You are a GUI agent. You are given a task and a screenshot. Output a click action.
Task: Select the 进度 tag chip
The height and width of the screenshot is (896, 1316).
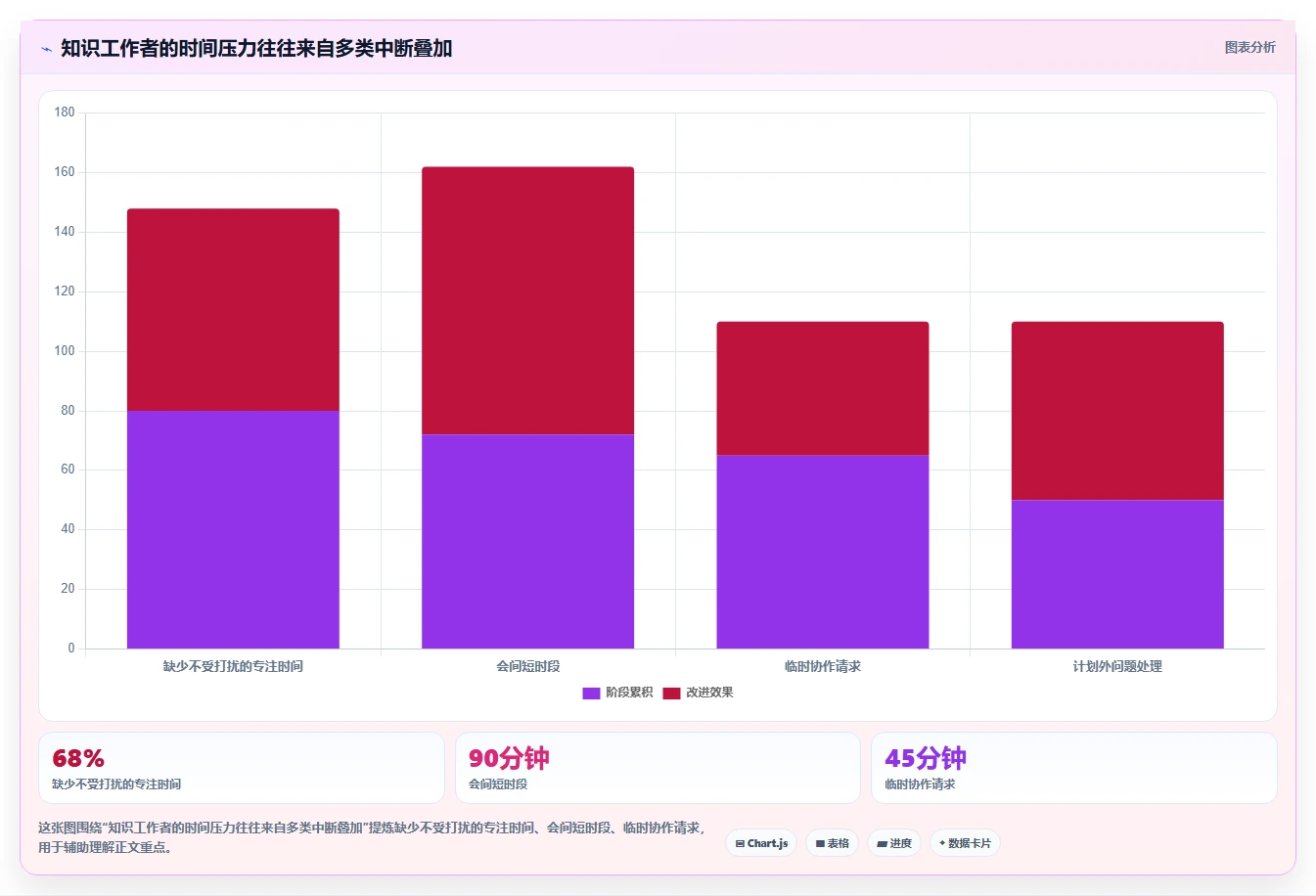894,843
